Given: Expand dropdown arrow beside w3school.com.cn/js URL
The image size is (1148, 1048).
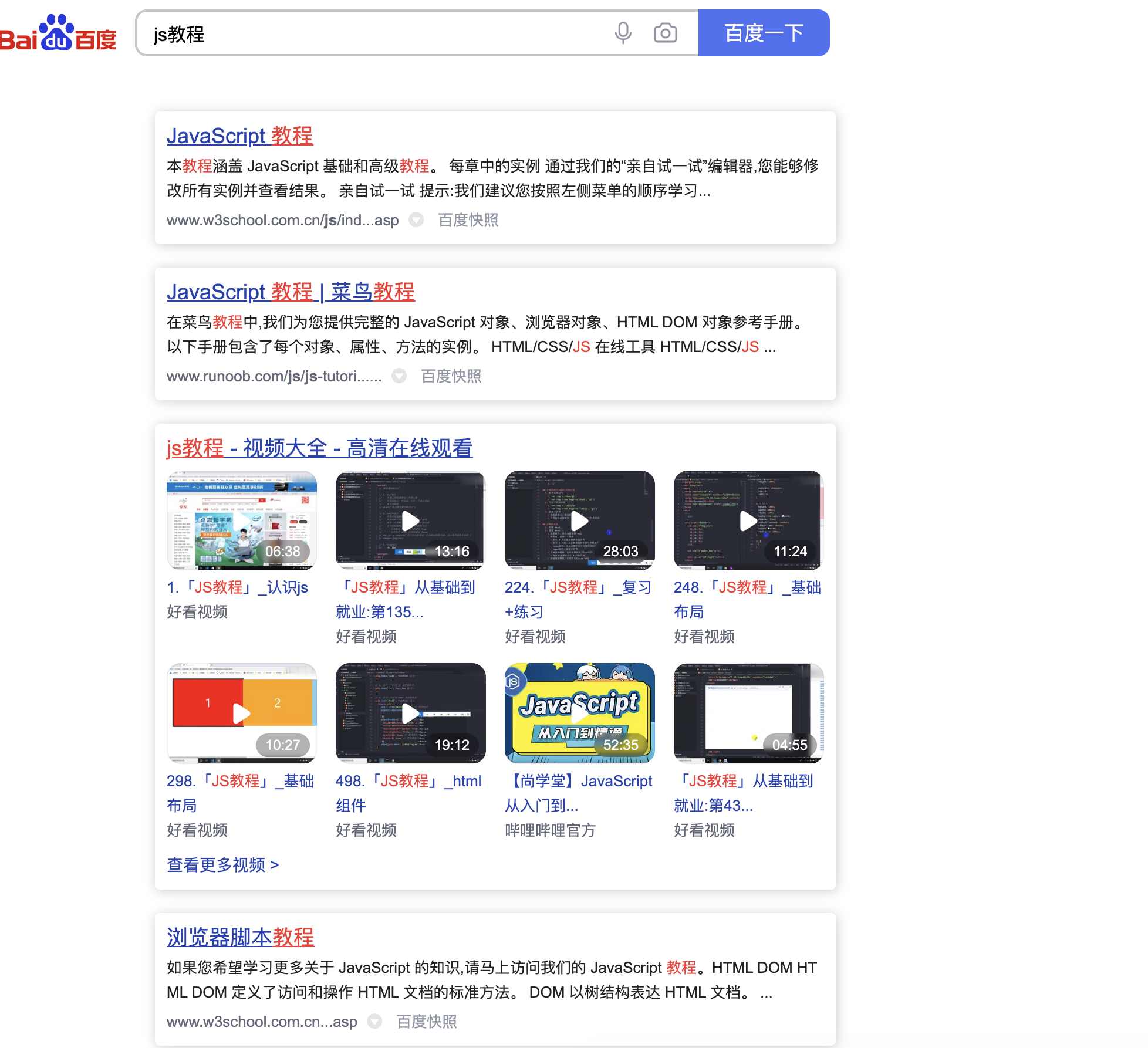Looking at the screenshot, I should 416,220.
